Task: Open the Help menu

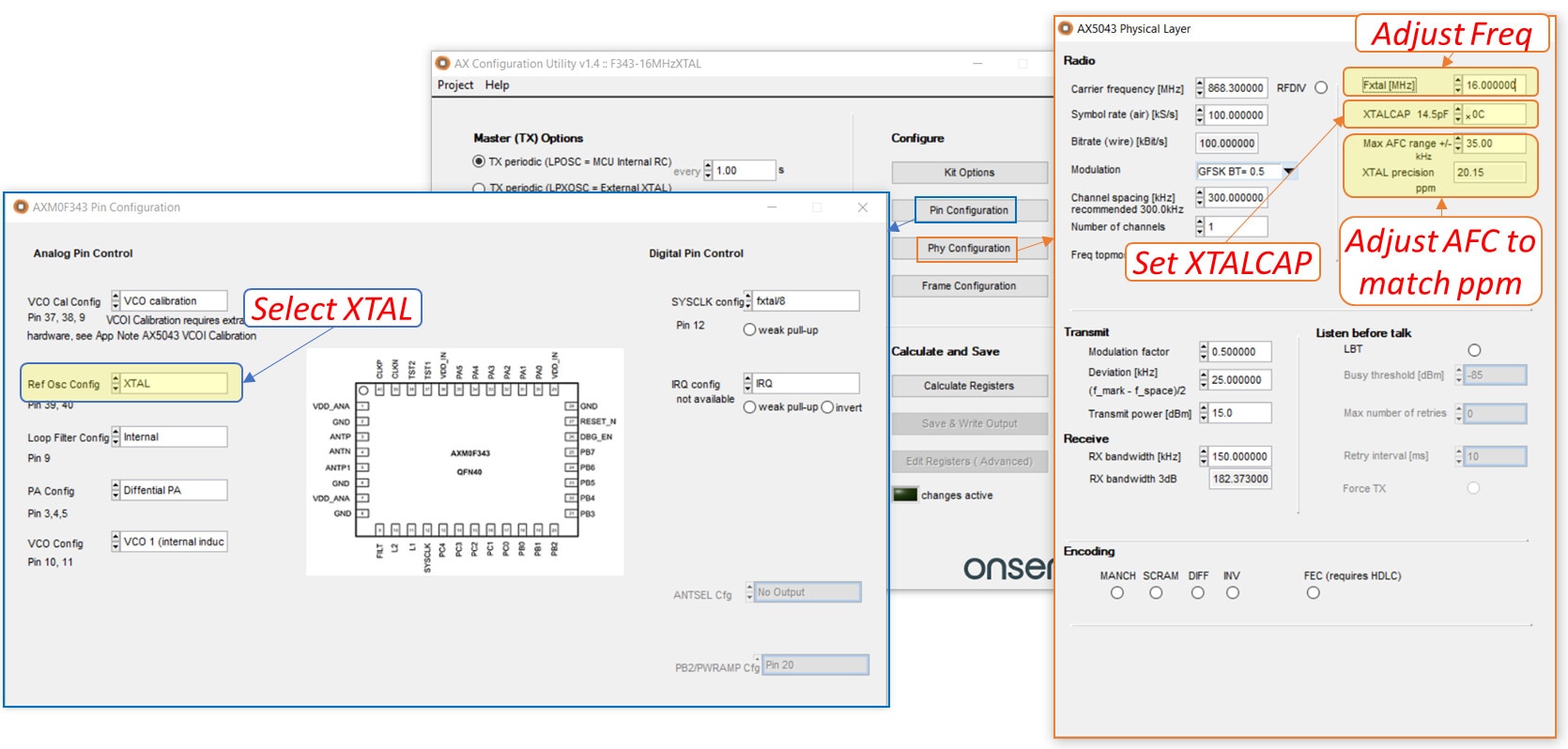Action: (497, 84)
